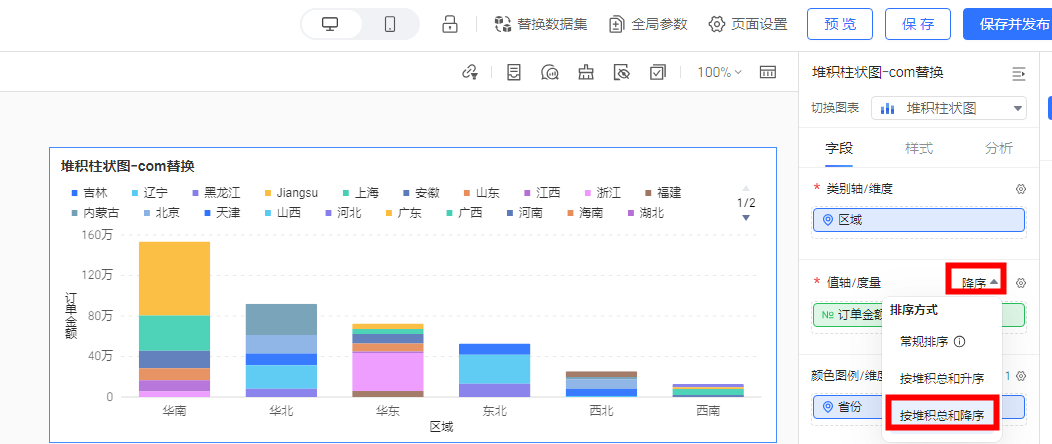
Task: Click the Jiangsu yellow legend swatch
Action: coord(268,193)
